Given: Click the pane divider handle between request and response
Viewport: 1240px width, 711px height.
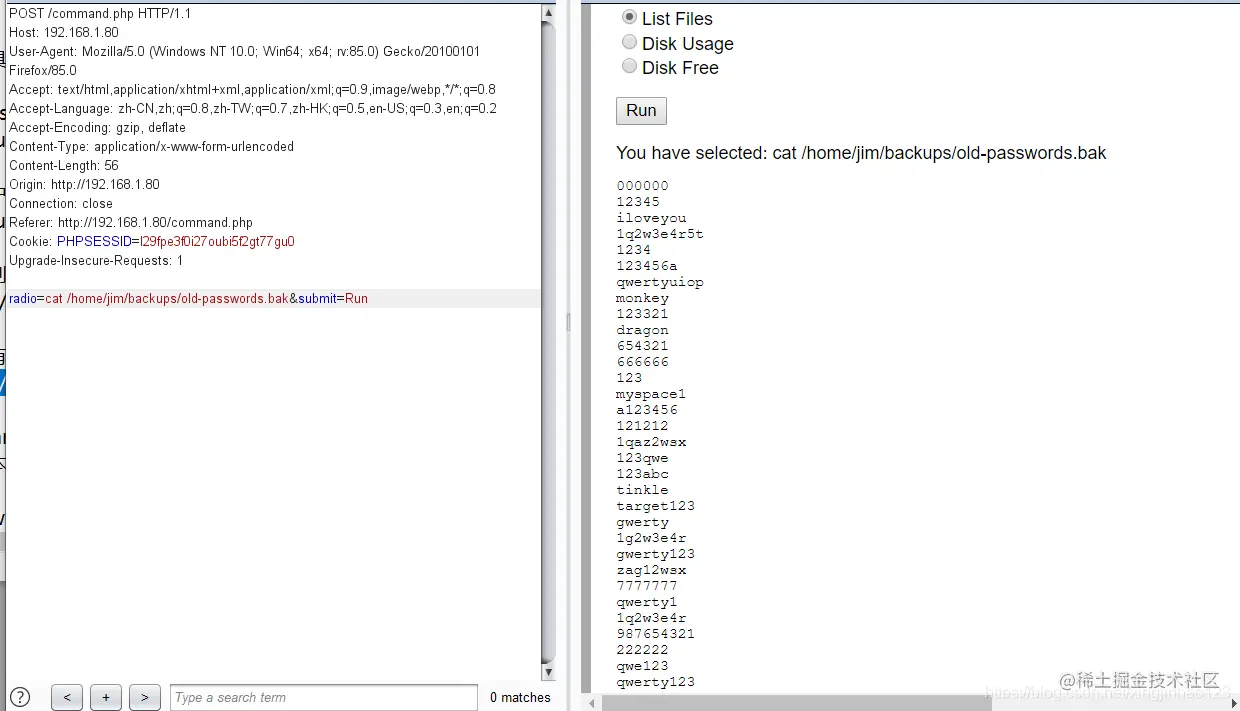Looking at the screenshot, I should 569,322.
